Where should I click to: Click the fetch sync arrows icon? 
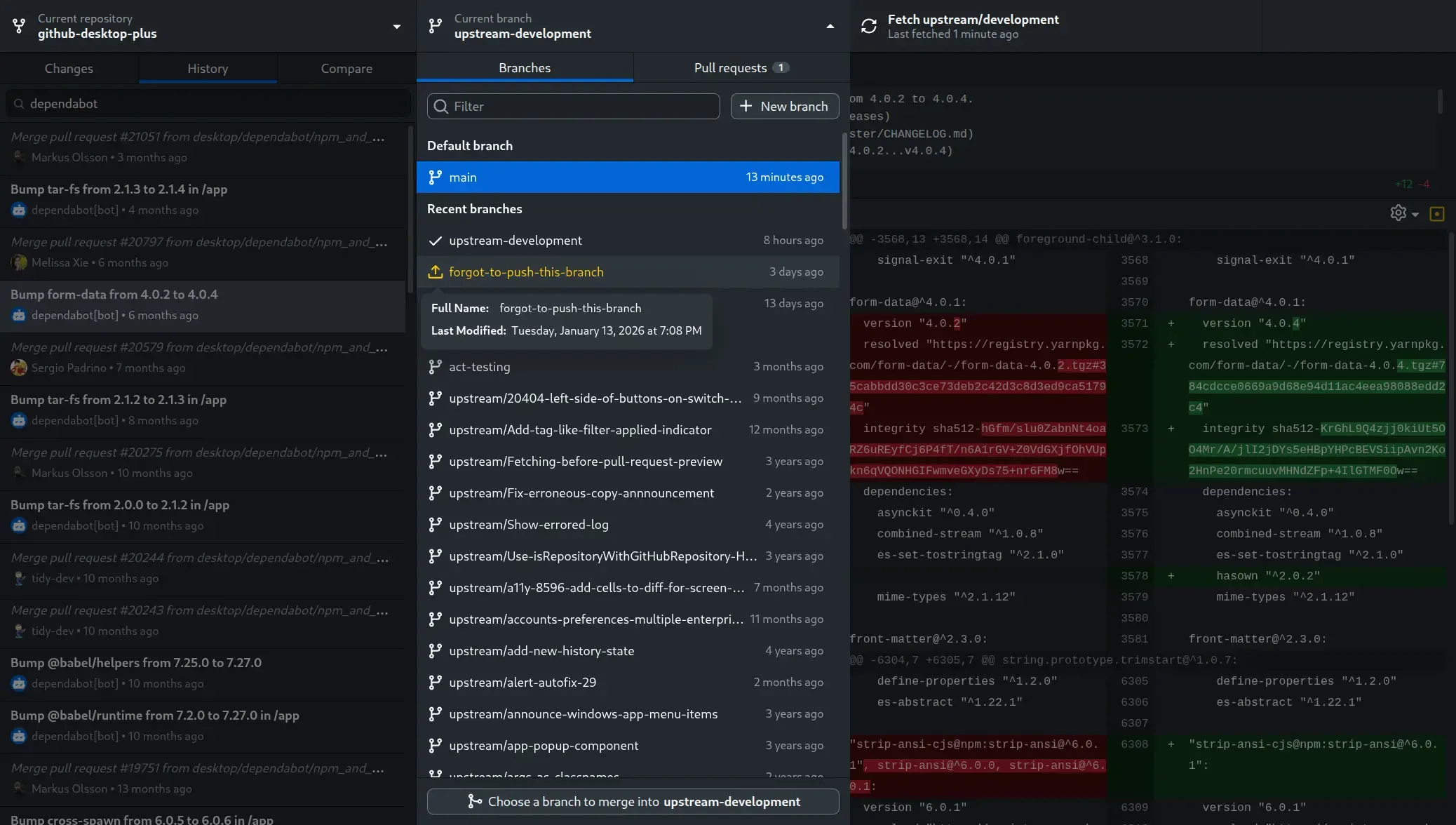pos(869,26)
